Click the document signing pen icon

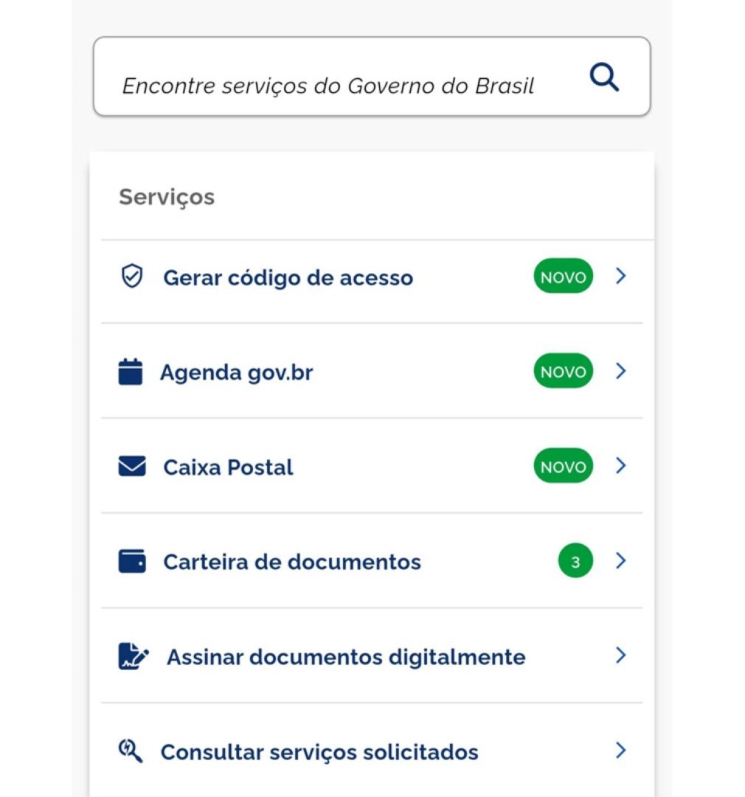click(x=133, y=657)
